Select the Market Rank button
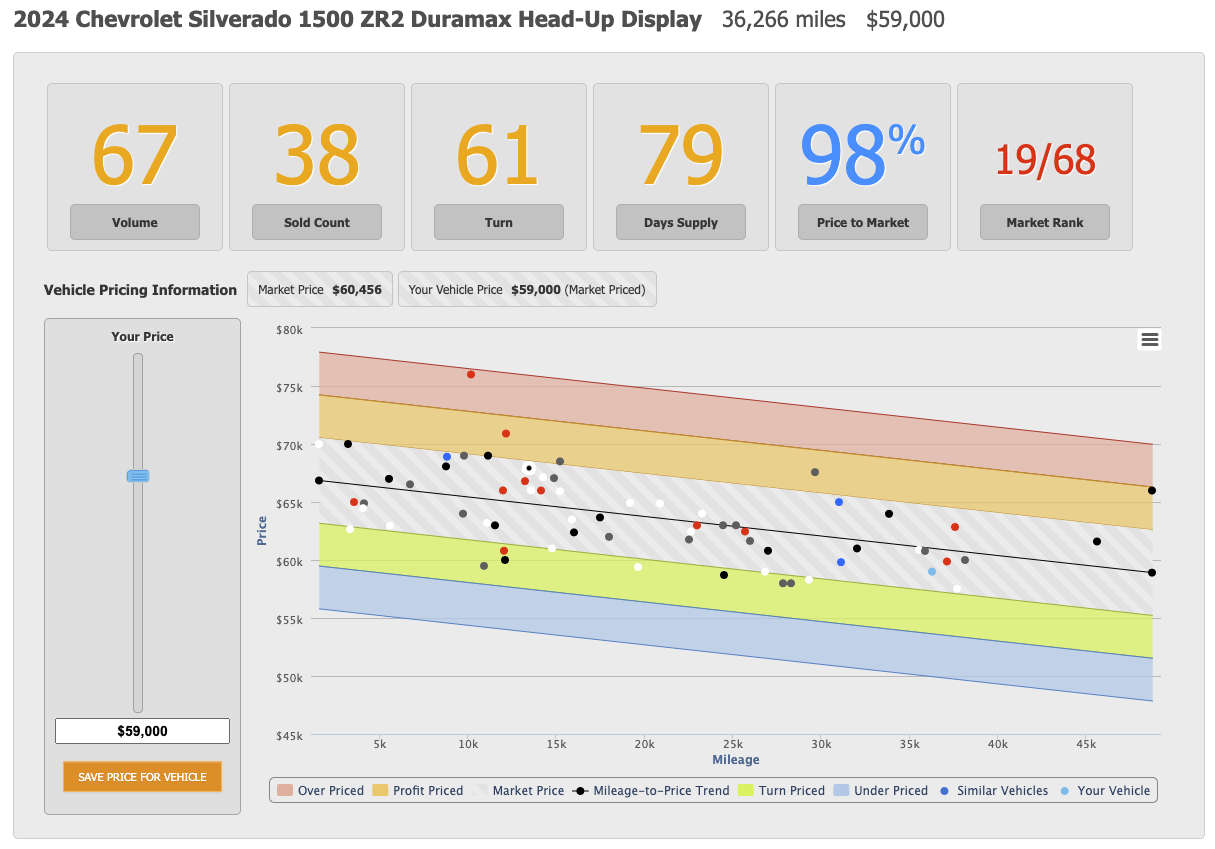1215x849 pixels. click(x=1045, y=223)
